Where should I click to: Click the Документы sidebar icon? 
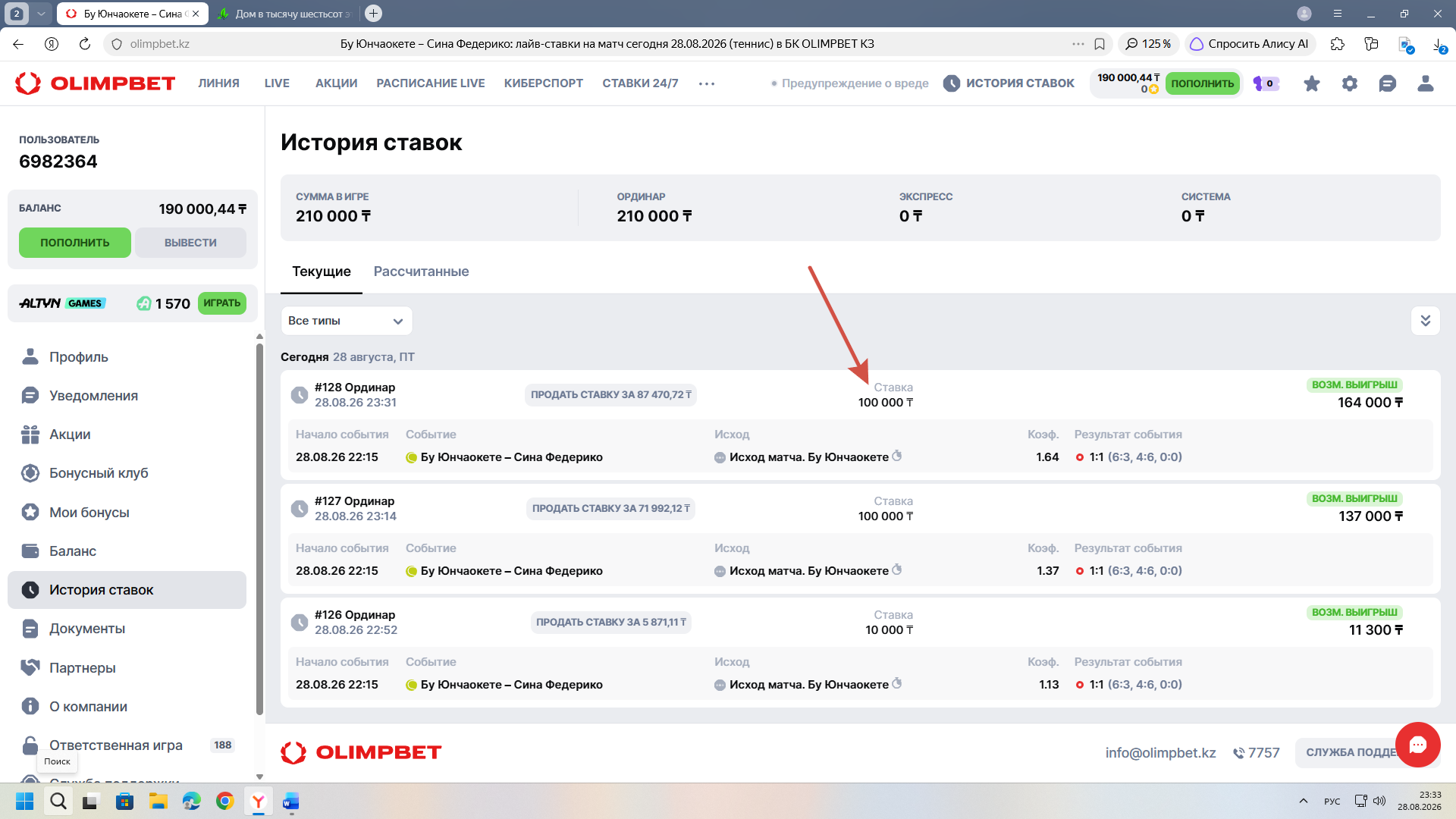(30, 629)
